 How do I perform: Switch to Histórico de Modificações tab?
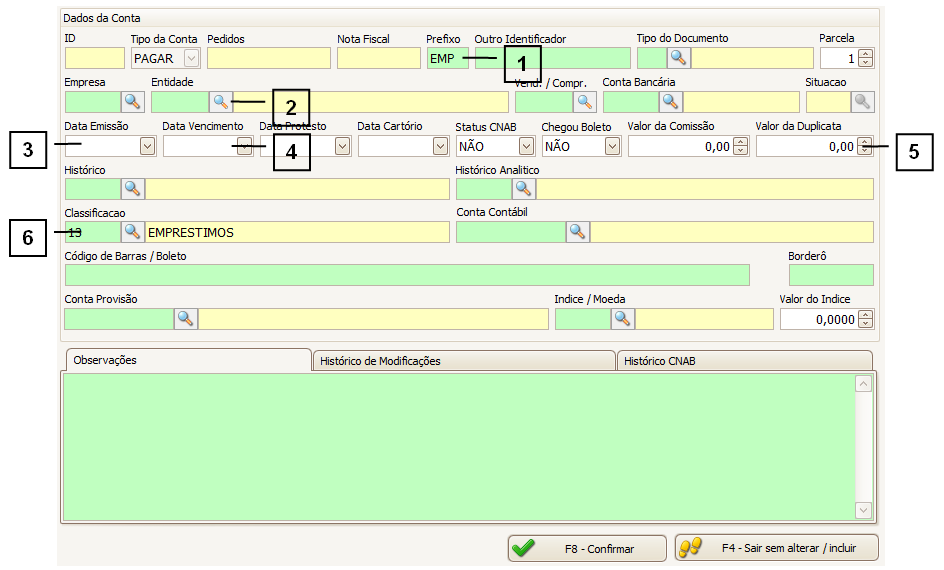[464, 361]
